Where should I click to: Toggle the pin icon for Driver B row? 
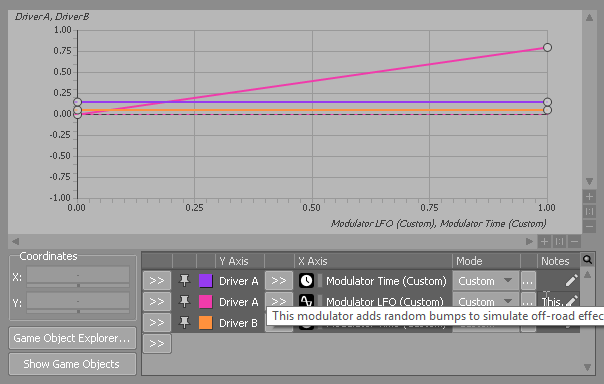tap(185, 322)
